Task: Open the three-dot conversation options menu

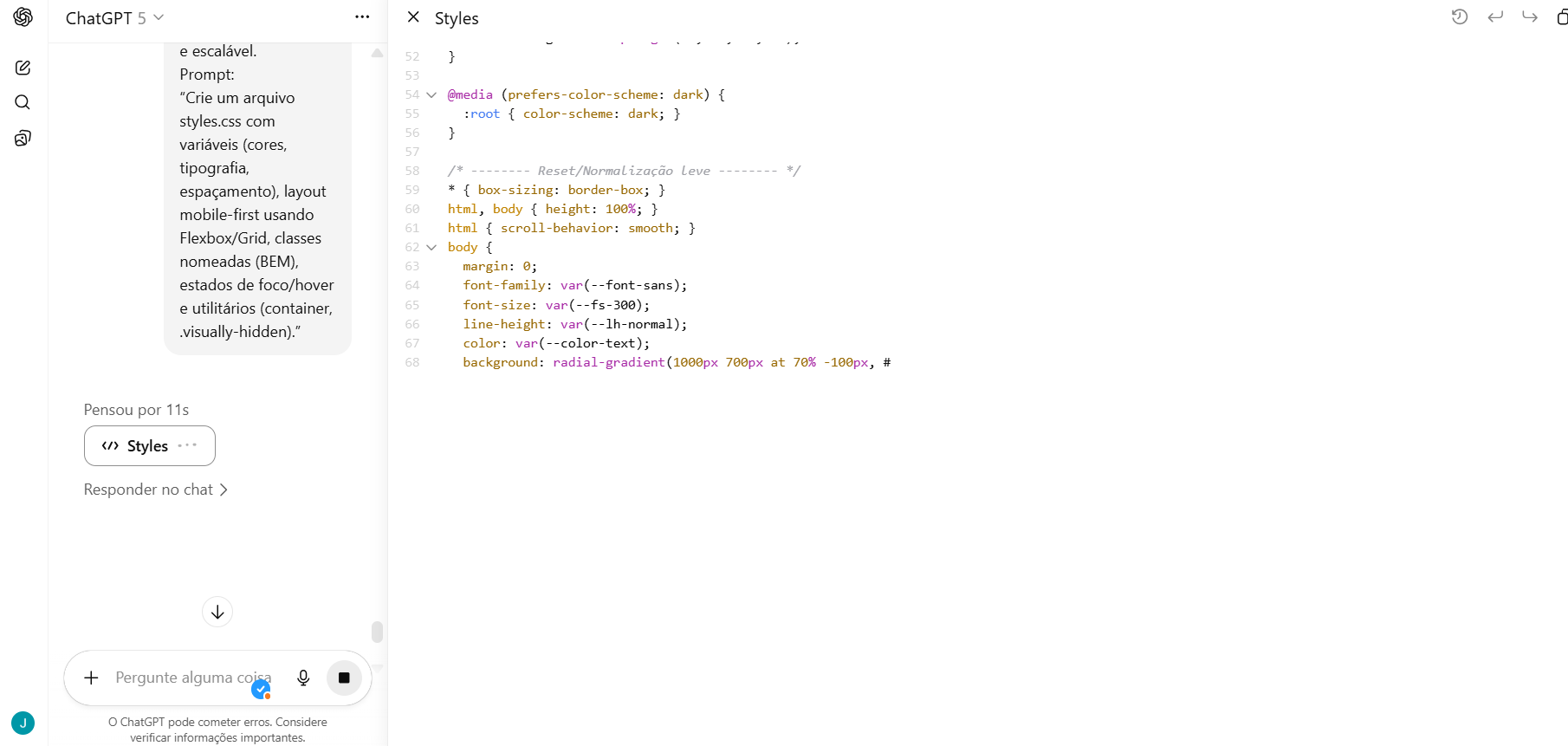Action: (362, 17)
